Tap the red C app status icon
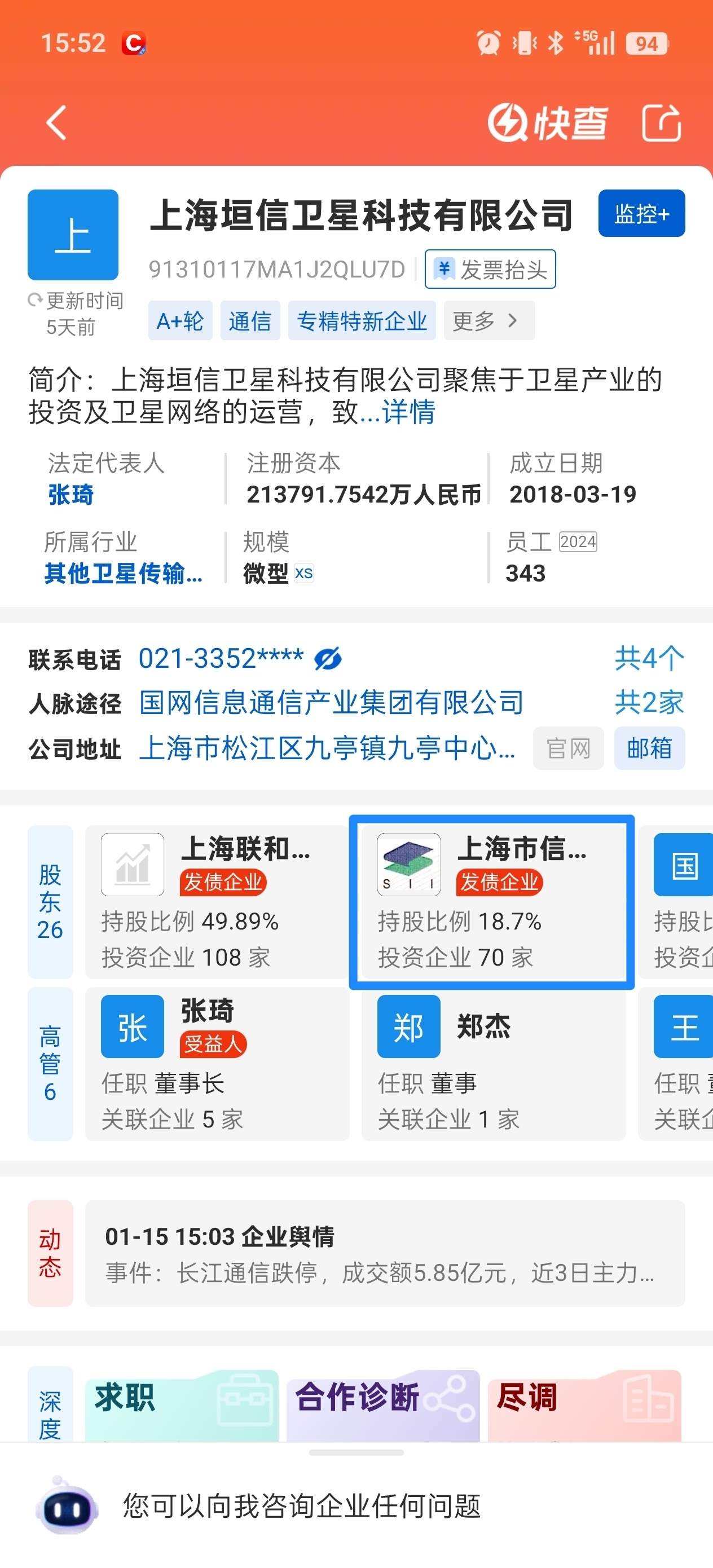The width and height of the screenshot is (713, 1568). pyautogui.click(x=133, y=43)
